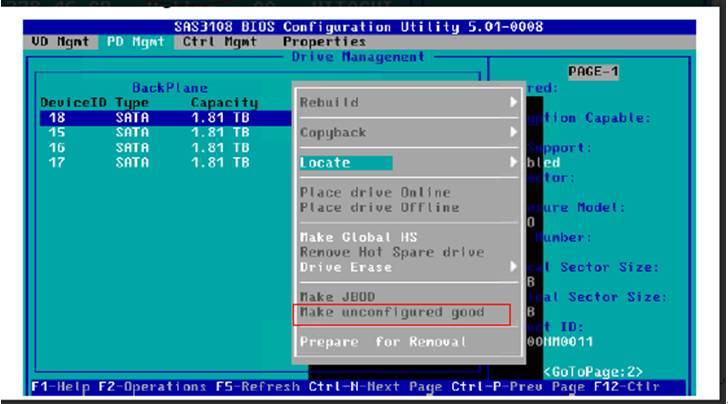Open the Ctrl Mgmt tab

219,42
